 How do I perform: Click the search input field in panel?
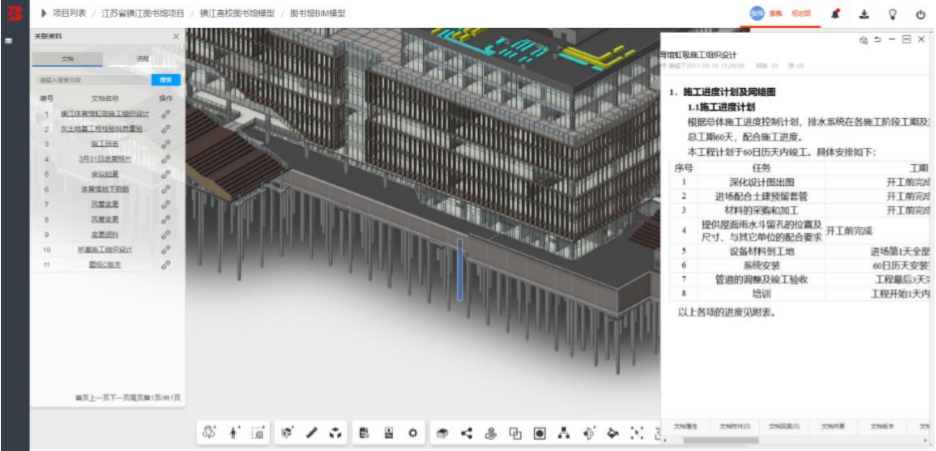[93, 80]
